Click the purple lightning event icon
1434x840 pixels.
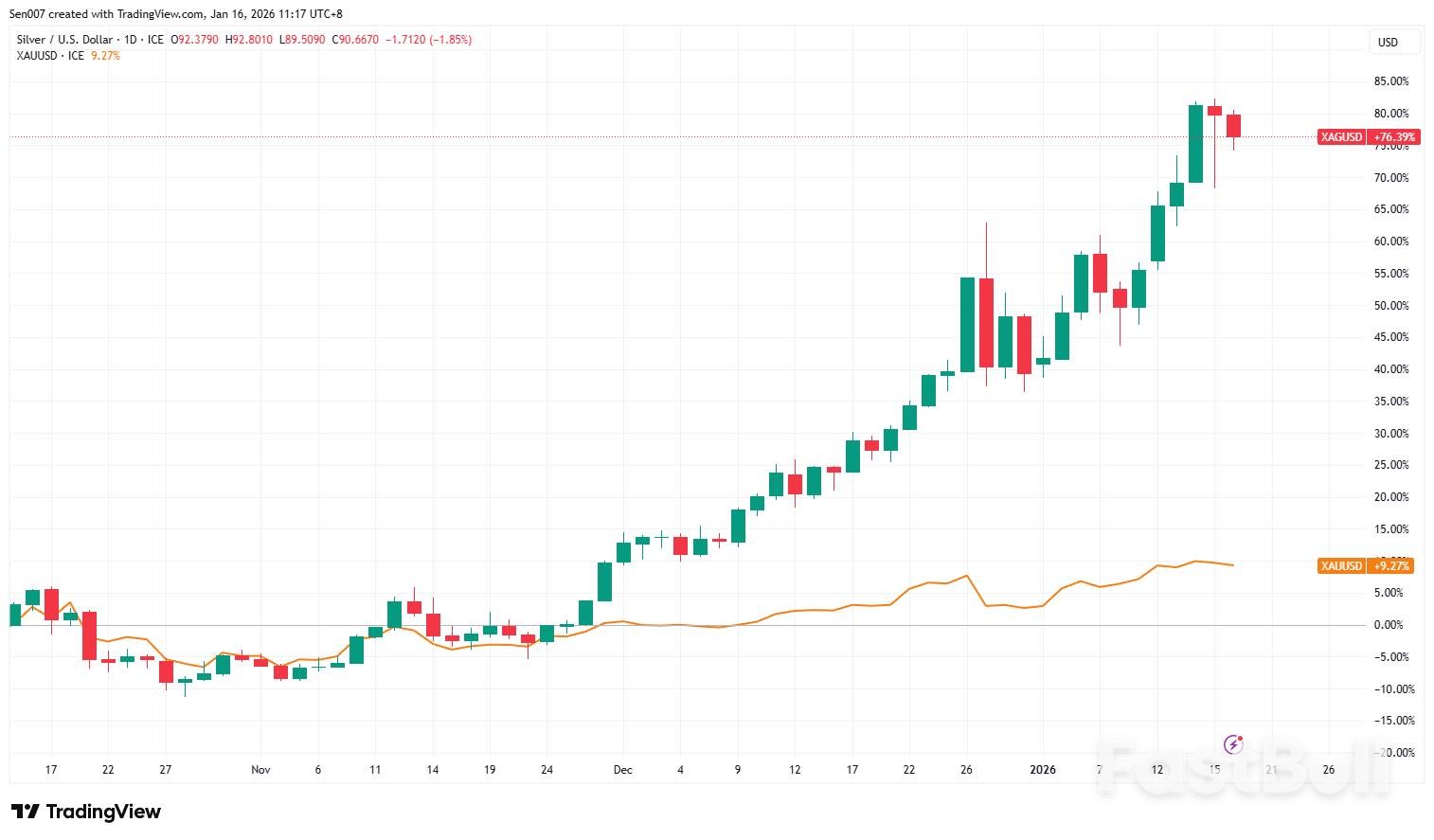tap(1232, 743)
